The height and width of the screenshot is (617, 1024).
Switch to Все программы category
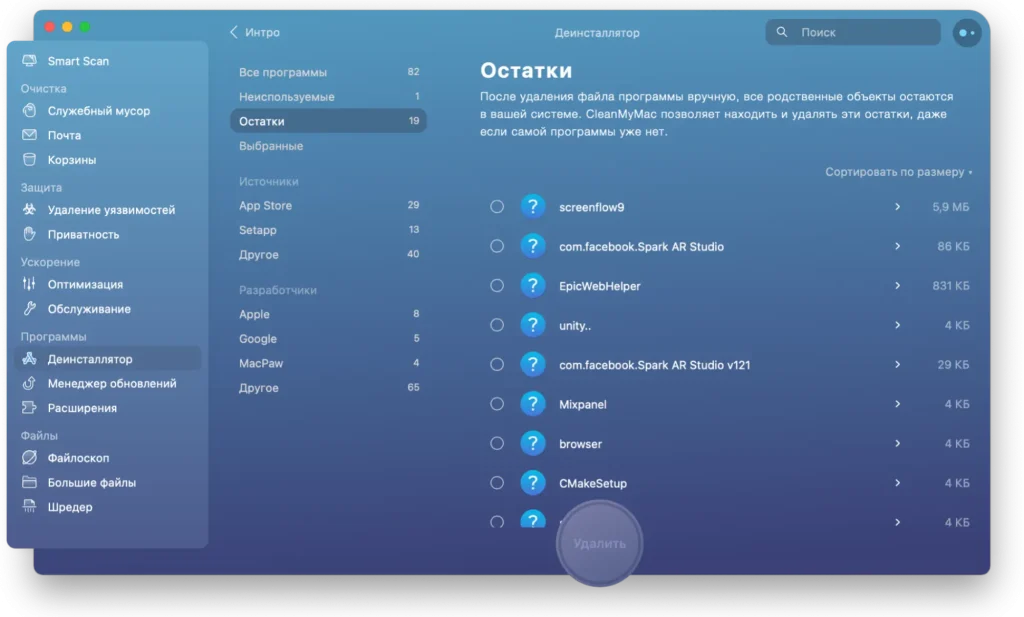tap(283, 72)
